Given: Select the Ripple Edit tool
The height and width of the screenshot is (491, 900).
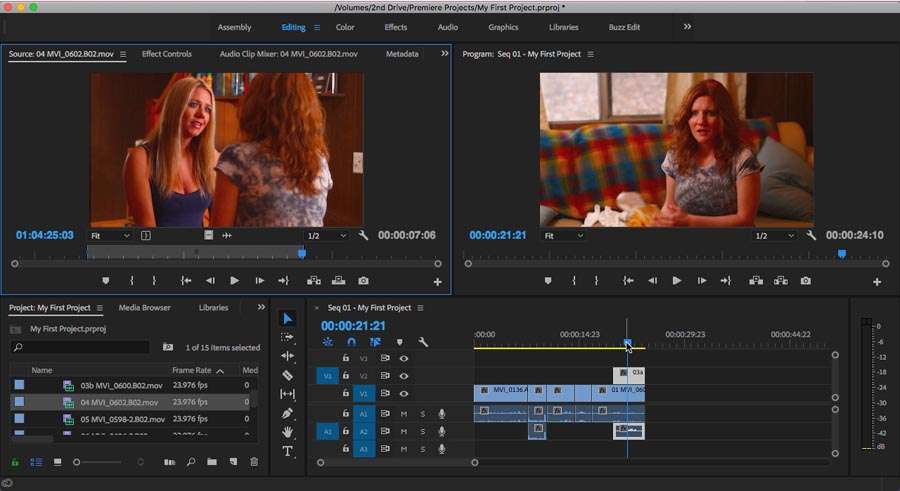Looking at the screenshot, I should pos(288,356).
